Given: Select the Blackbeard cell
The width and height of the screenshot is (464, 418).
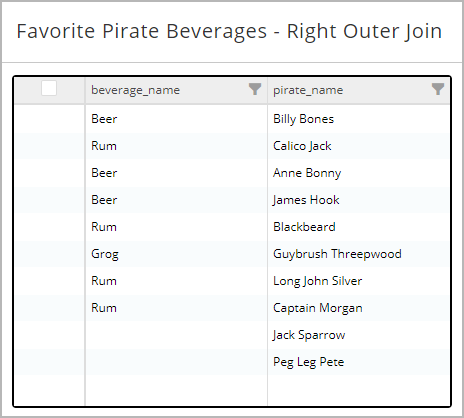Looking at the screenshot, I should coord(359,227).
